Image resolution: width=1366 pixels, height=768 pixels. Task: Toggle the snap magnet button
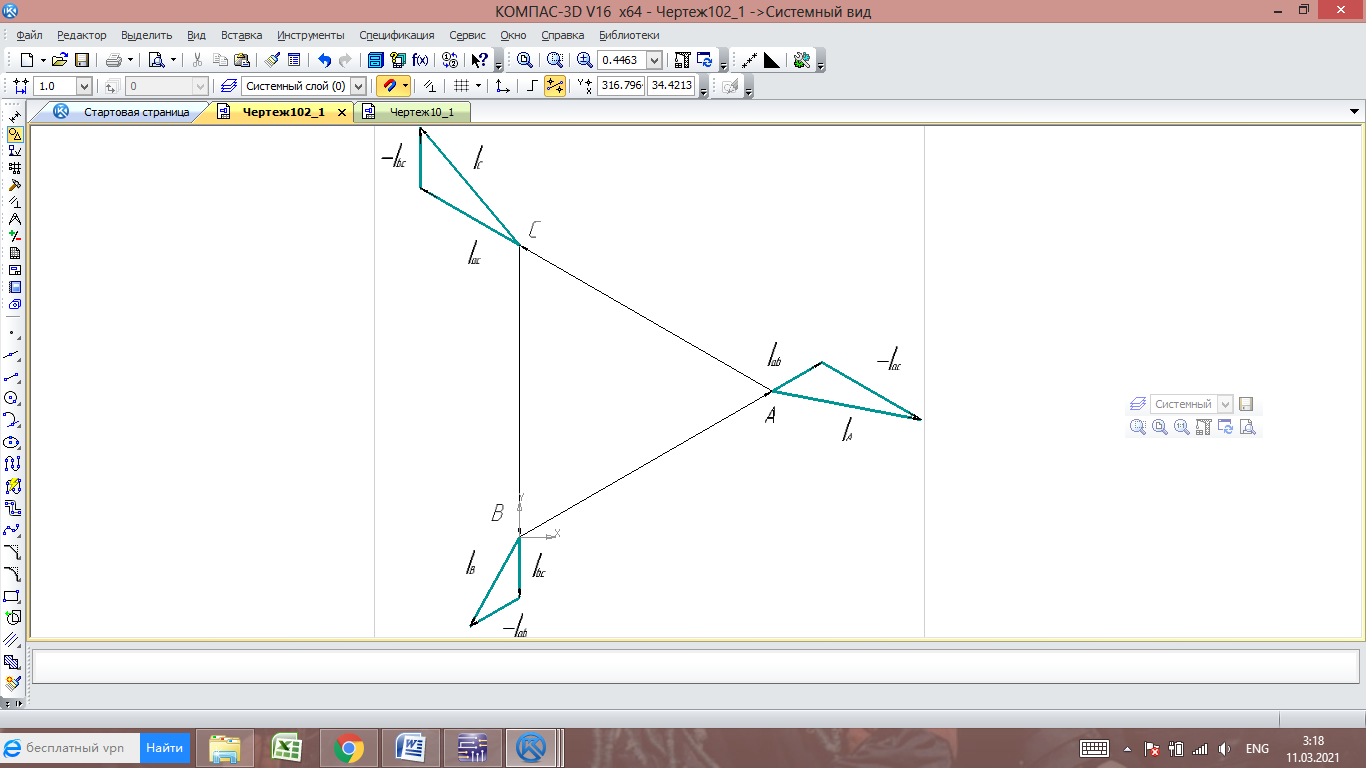(x=388, y=86)
